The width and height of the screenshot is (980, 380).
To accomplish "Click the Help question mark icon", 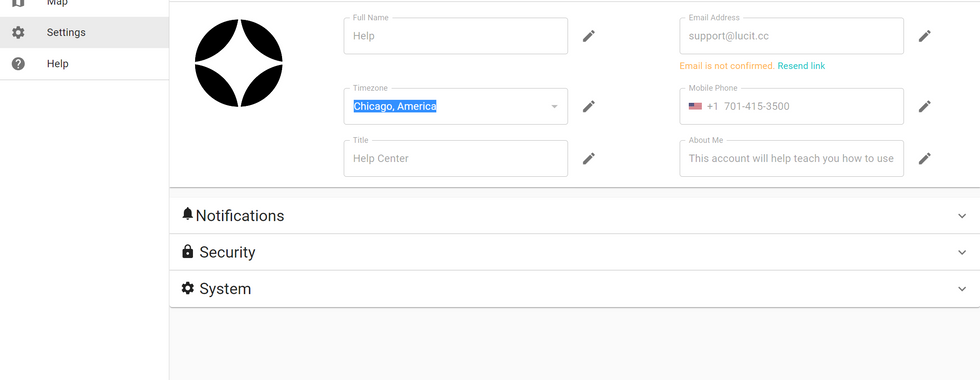I will click(x=18, y=64).
